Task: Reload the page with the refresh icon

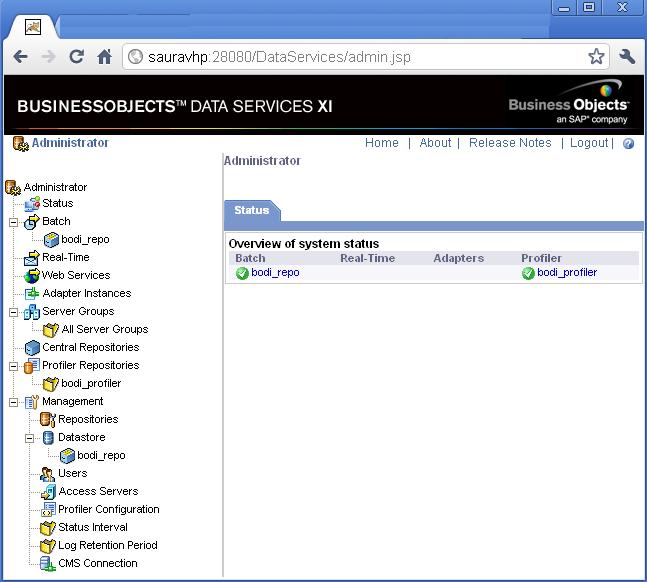Action: pyautogui.click(x=77, y=57)
